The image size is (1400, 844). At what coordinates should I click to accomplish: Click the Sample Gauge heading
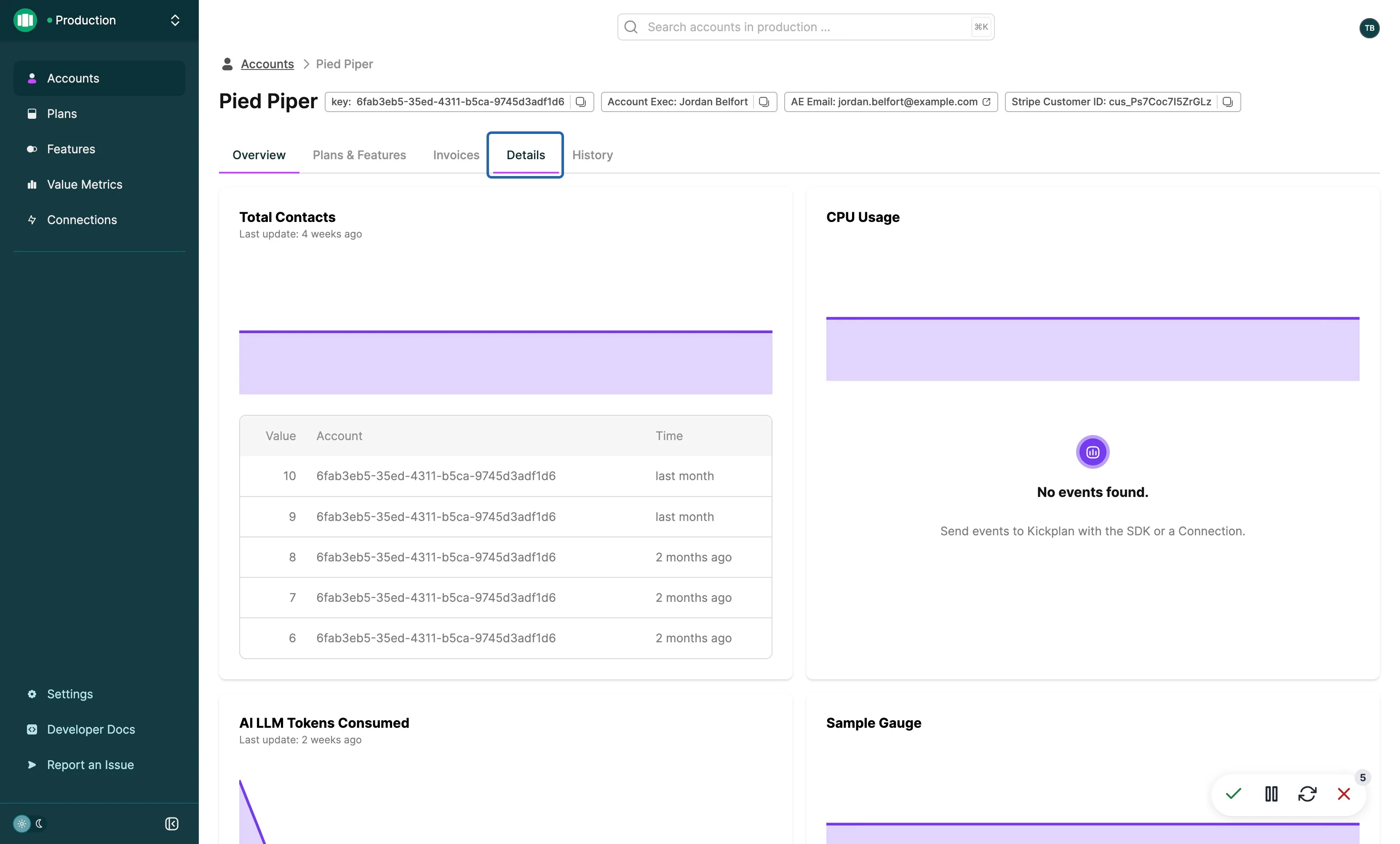click(874, 723)
